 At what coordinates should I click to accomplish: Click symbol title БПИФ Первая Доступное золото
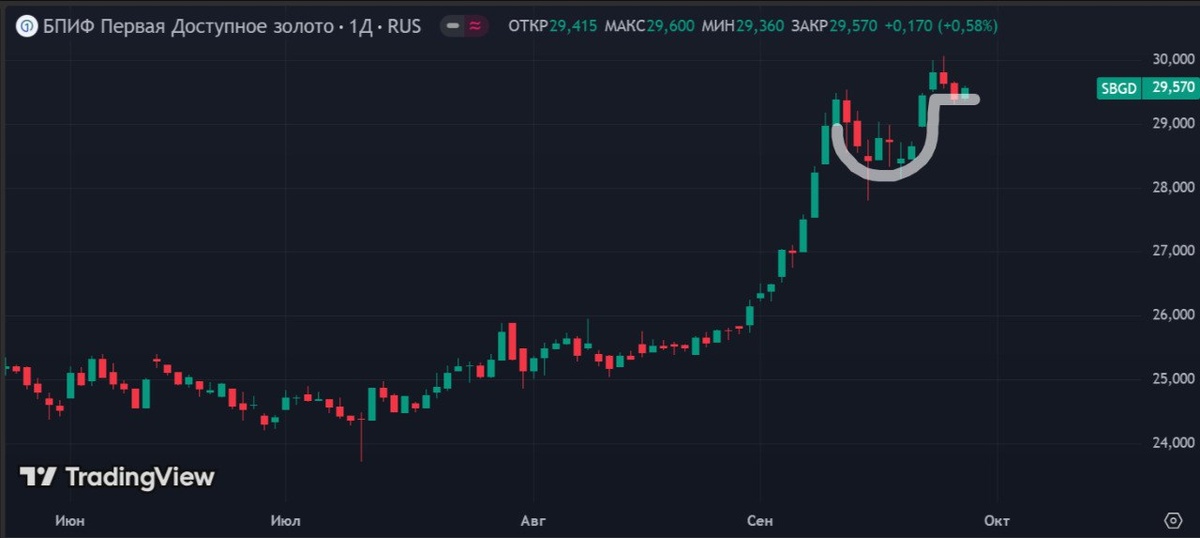(189, 26)
